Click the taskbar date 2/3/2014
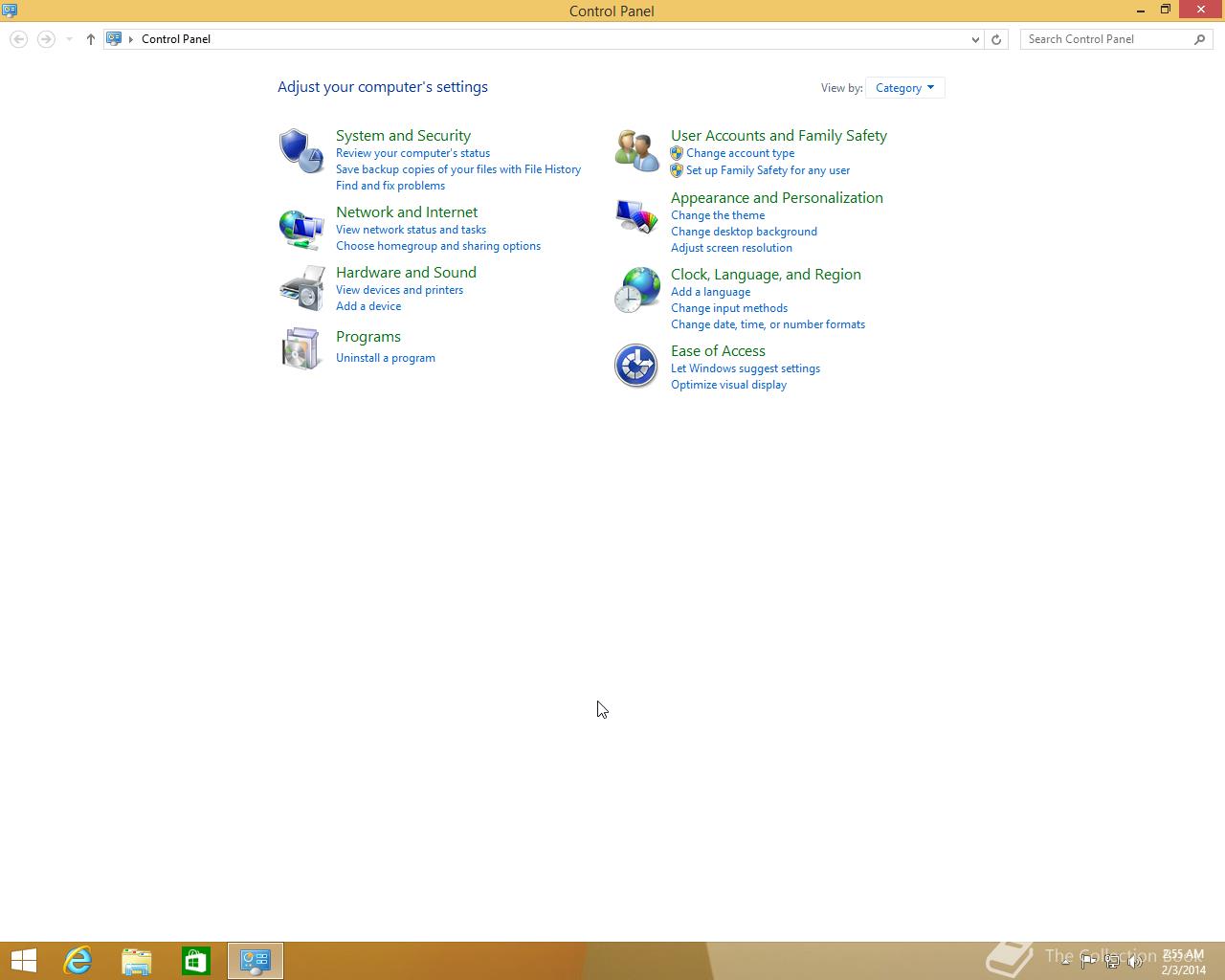1225x980 pixels. [x=1184, y=969]
